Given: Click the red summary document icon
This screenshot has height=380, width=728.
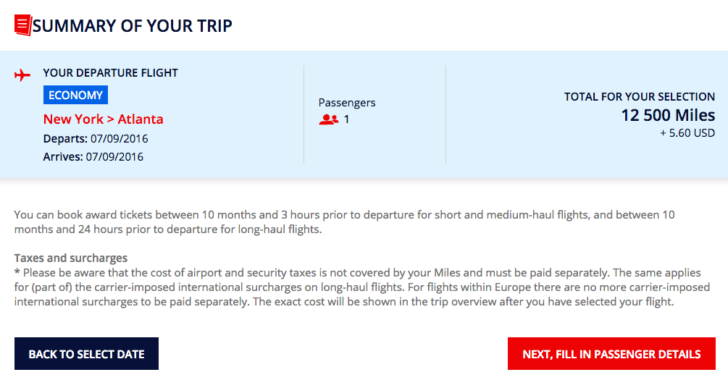Looking at the screenshot, I should [x=23, y=25].
